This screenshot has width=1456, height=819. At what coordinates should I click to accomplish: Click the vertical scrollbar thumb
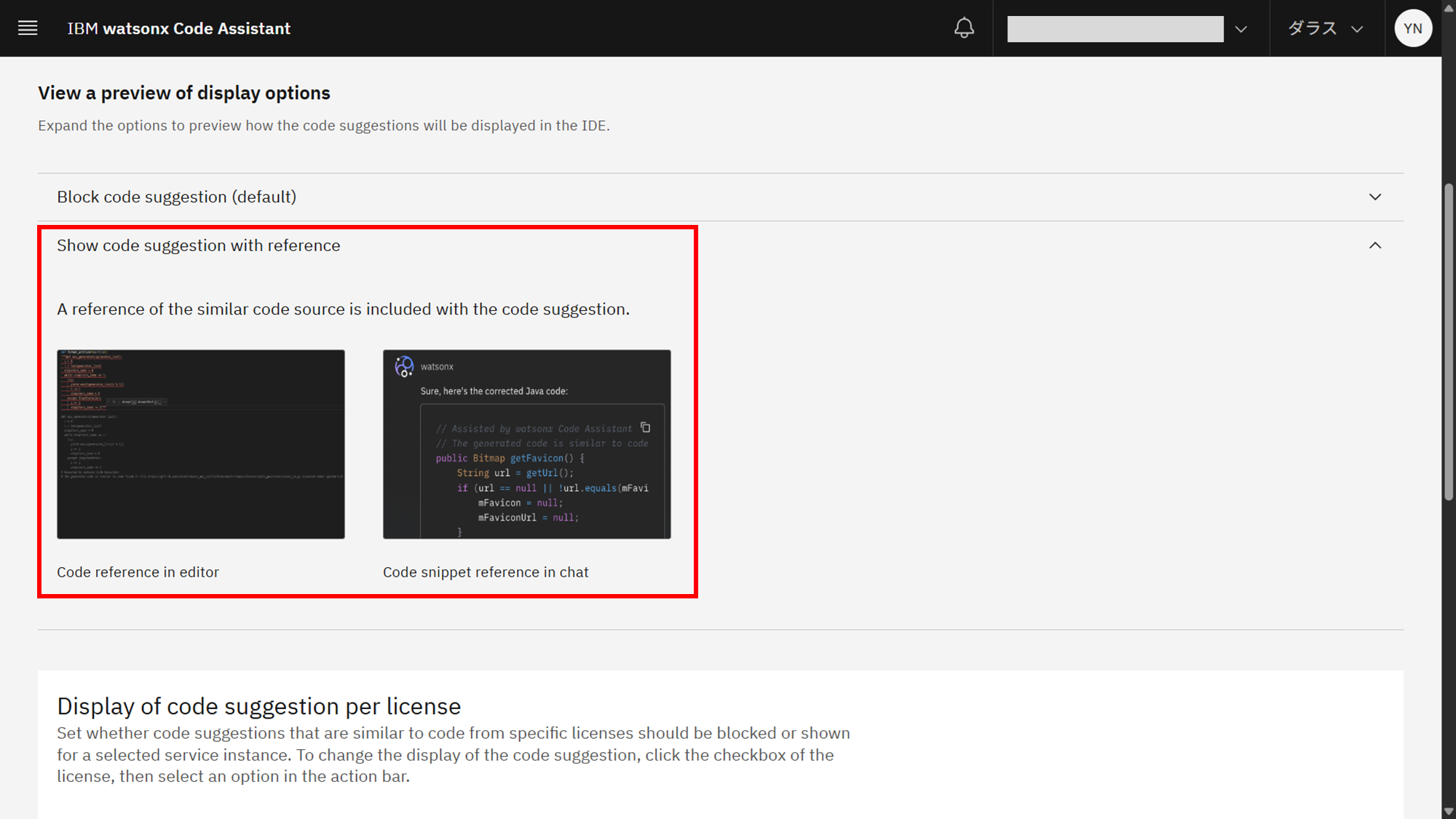point(1449,342)
